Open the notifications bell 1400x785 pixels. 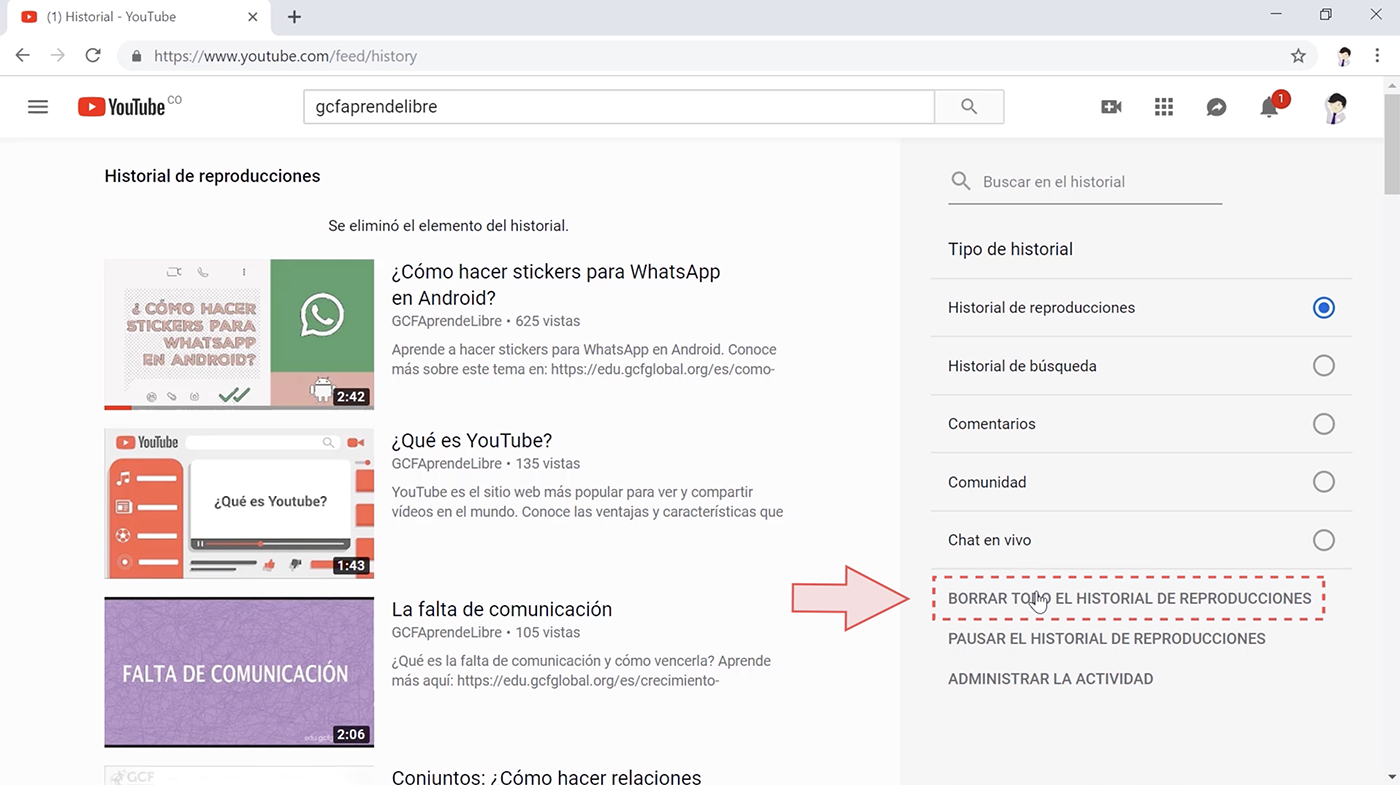click(1269, 107)
